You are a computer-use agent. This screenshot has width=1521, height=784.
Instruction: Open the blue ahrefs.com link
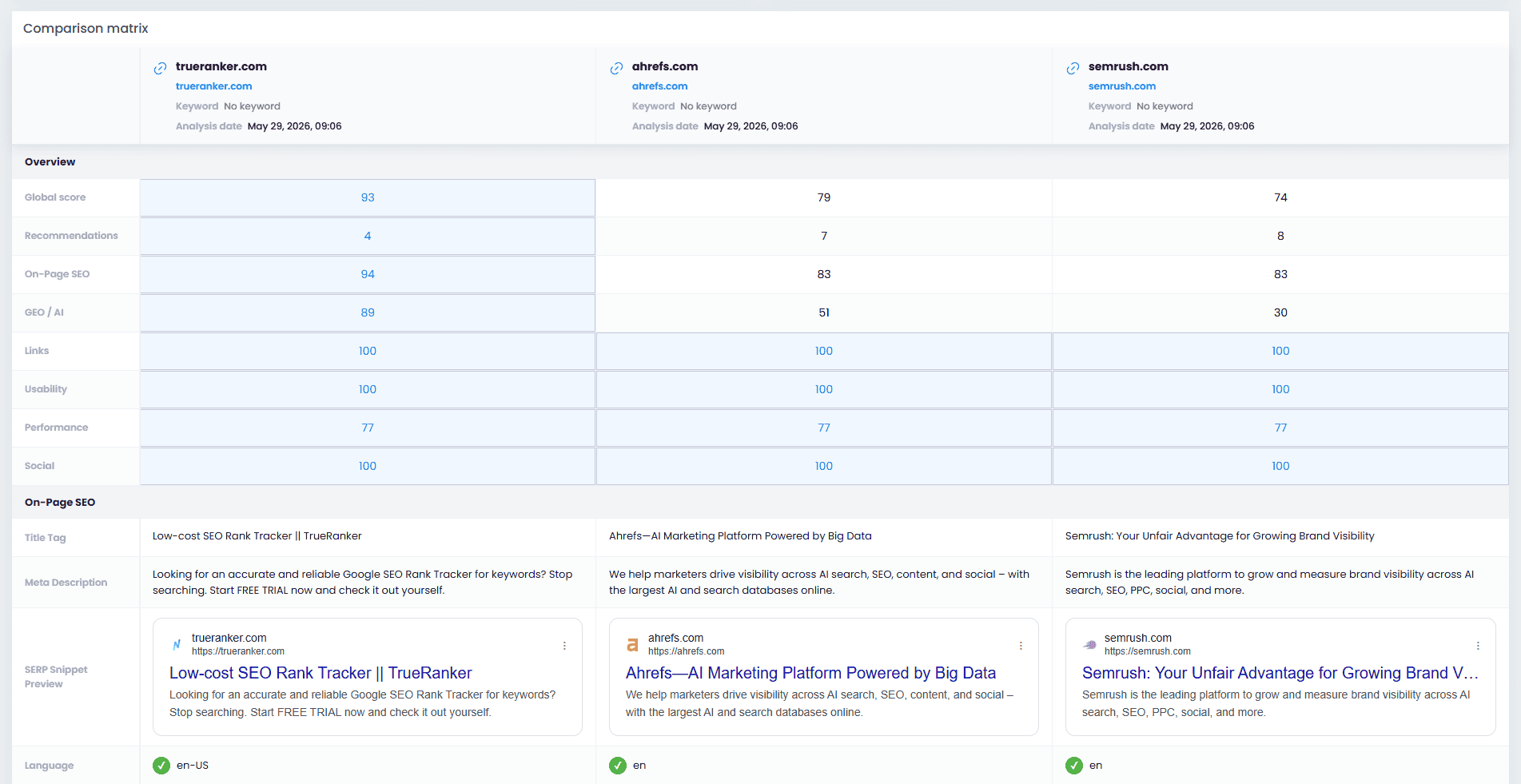point(659,86)
